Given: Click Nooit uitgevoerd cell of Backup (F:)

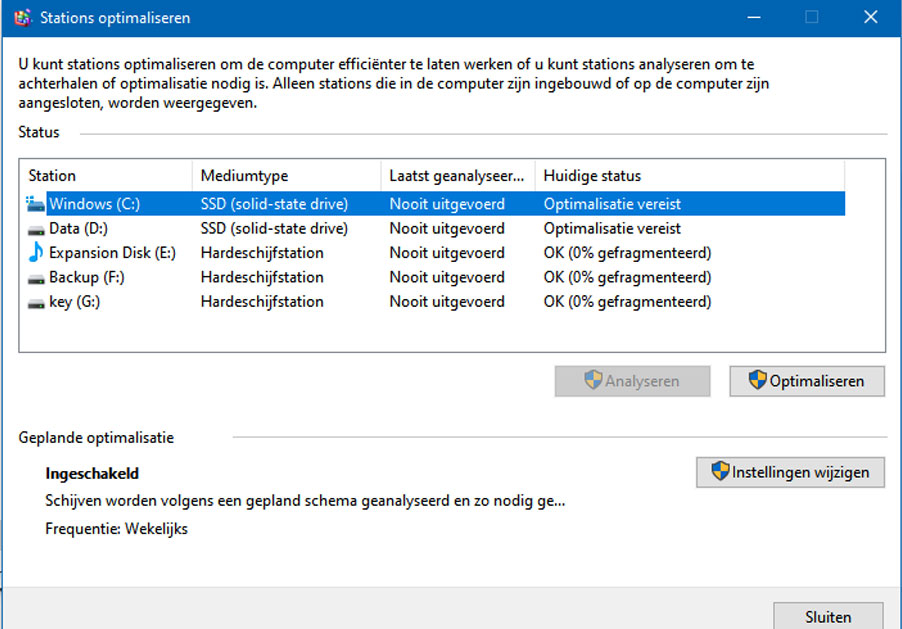Looking at the screenshot, I should pos(447,277).
